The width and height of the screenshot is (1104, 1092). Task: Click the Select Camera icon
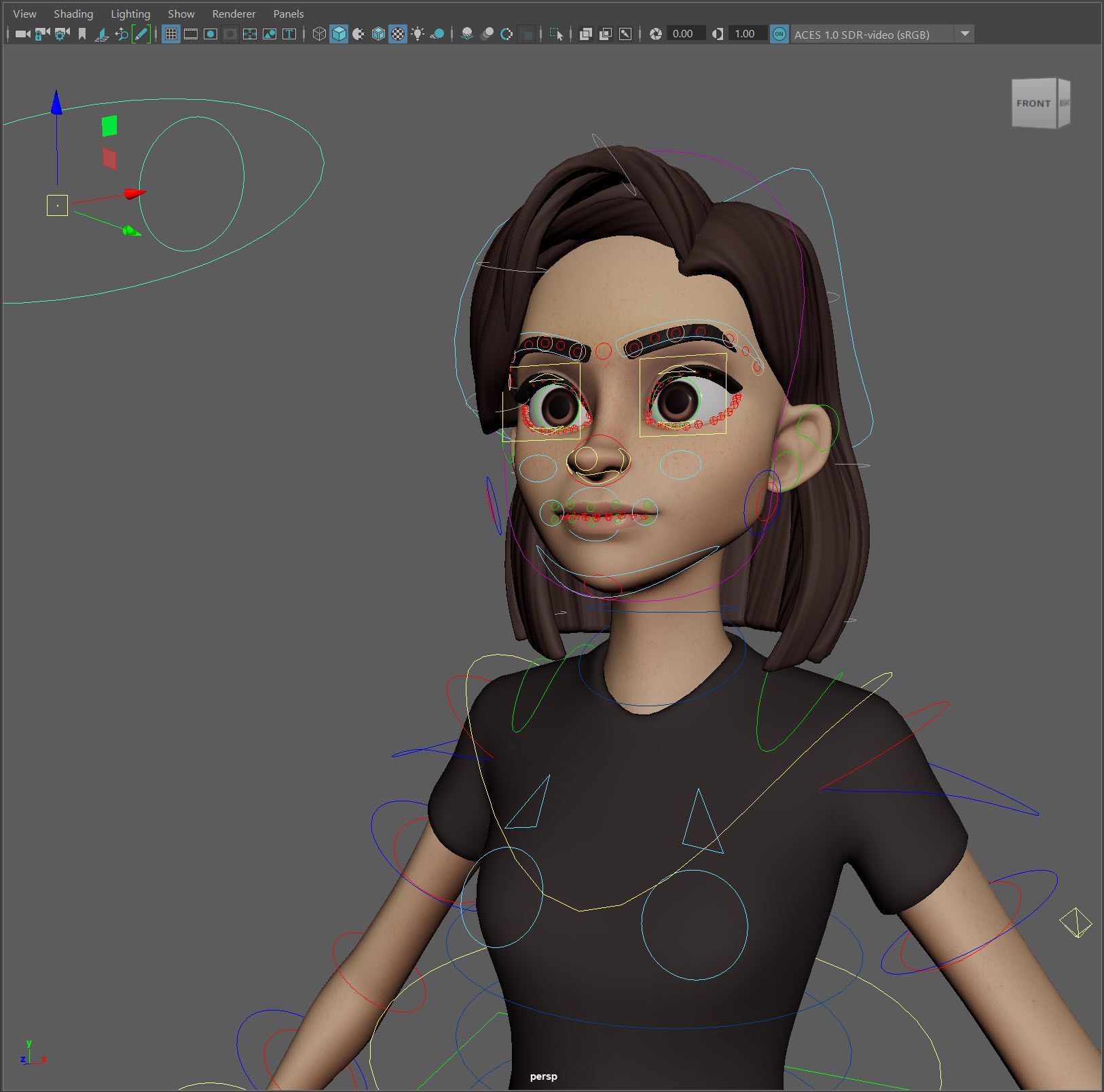[x=22, y=34]
